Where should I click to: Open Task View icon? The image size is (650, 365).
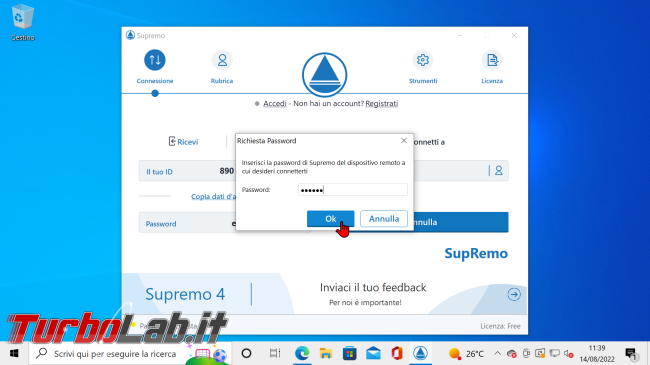click(x=274, y=353)
